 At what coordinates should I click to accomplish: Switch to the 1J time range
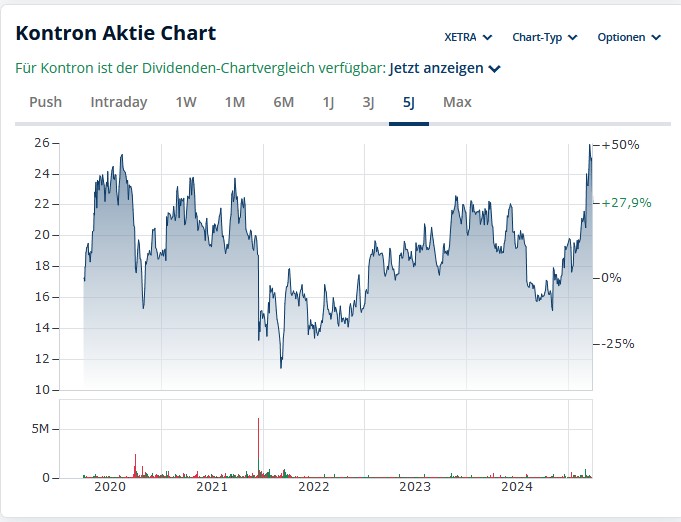coord(328,102)
